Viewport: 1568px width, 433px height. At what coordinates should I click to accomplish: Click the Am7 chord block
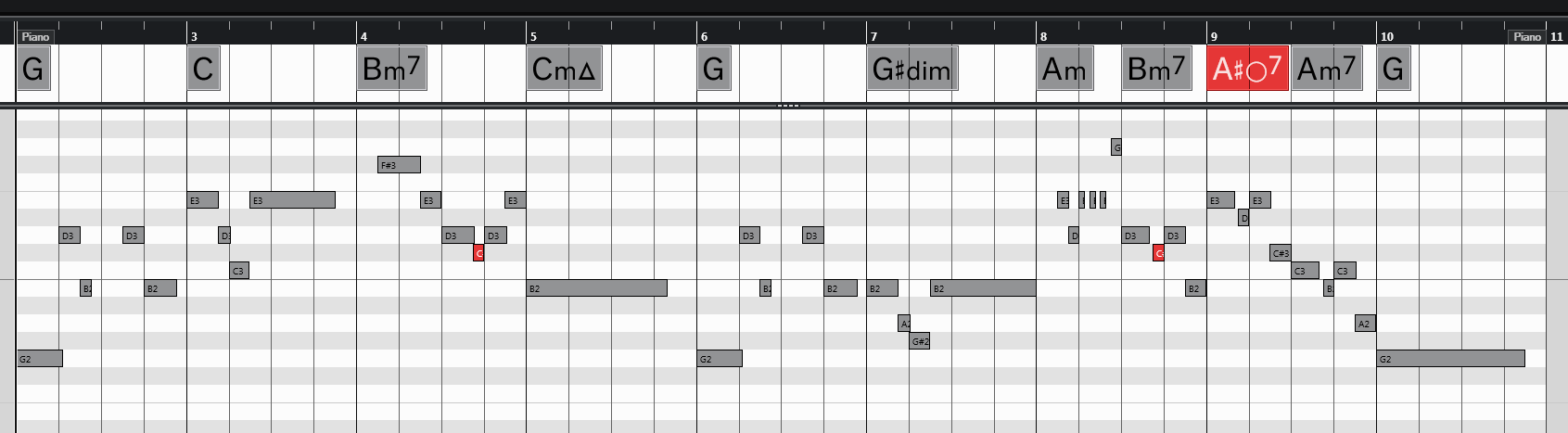click(1326, 69)
